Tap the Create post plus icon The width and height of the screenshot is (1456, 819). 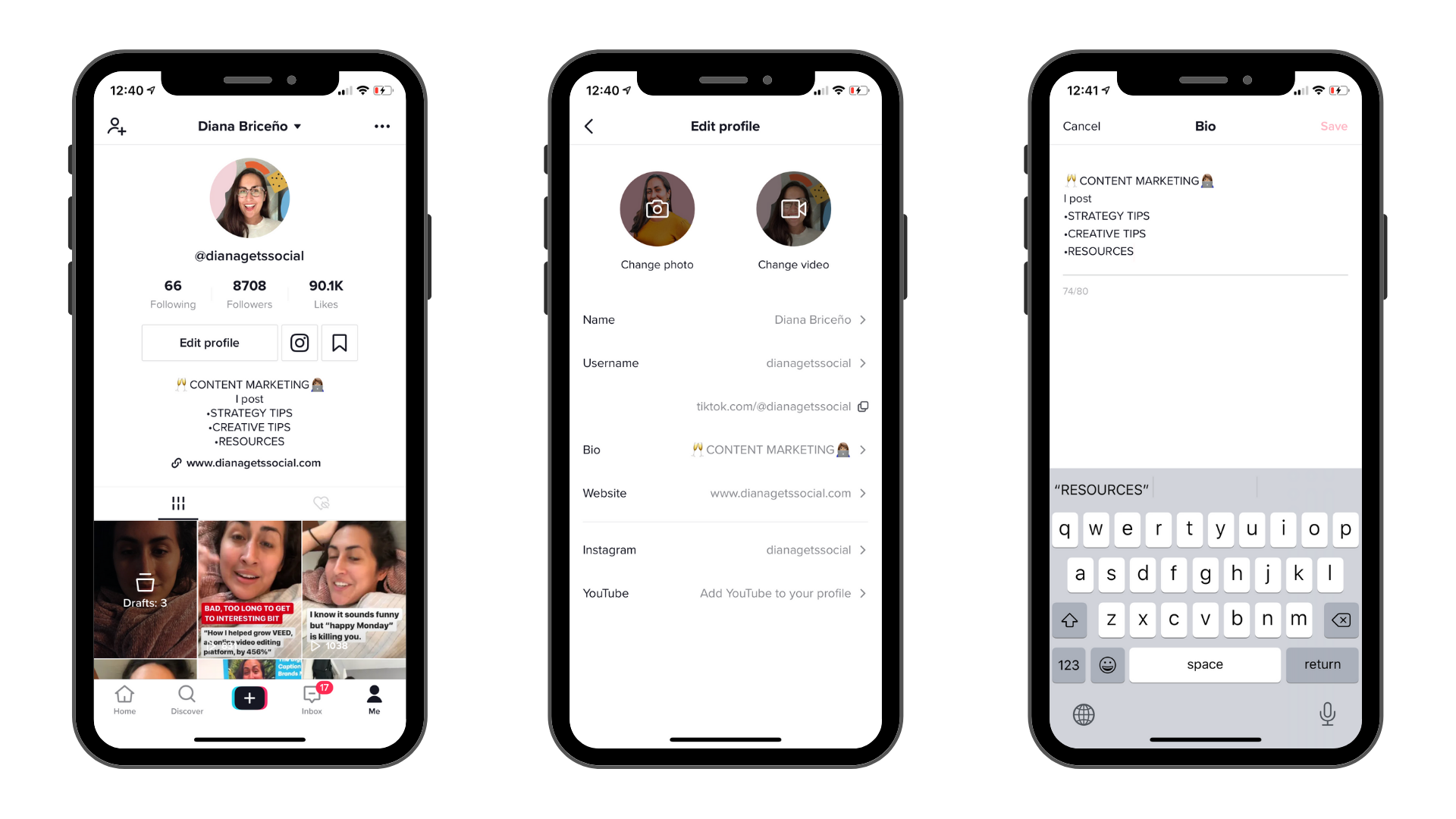[x=249, y=697]
